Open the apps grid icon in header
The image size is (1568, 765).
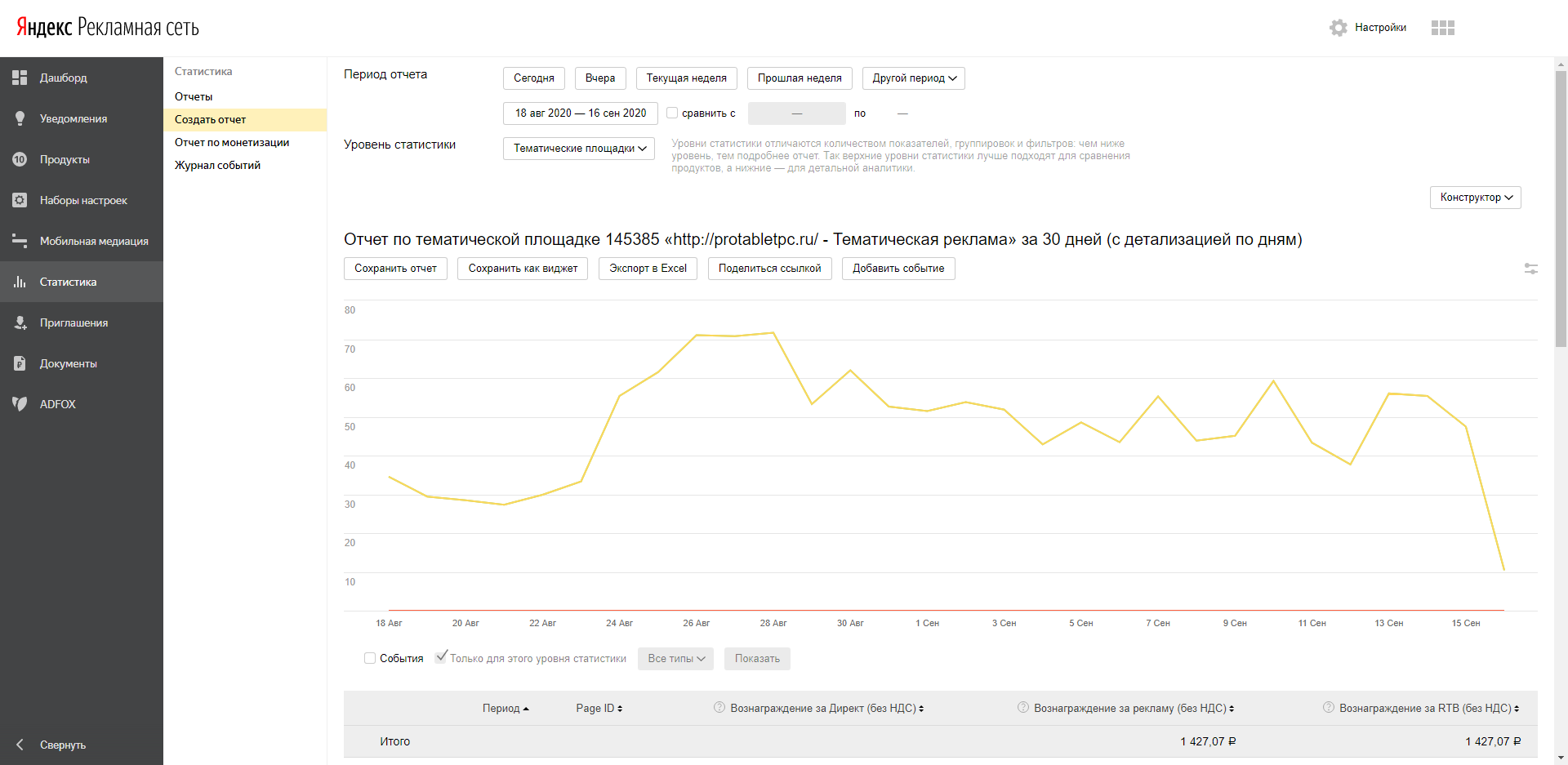point(1442,28)
